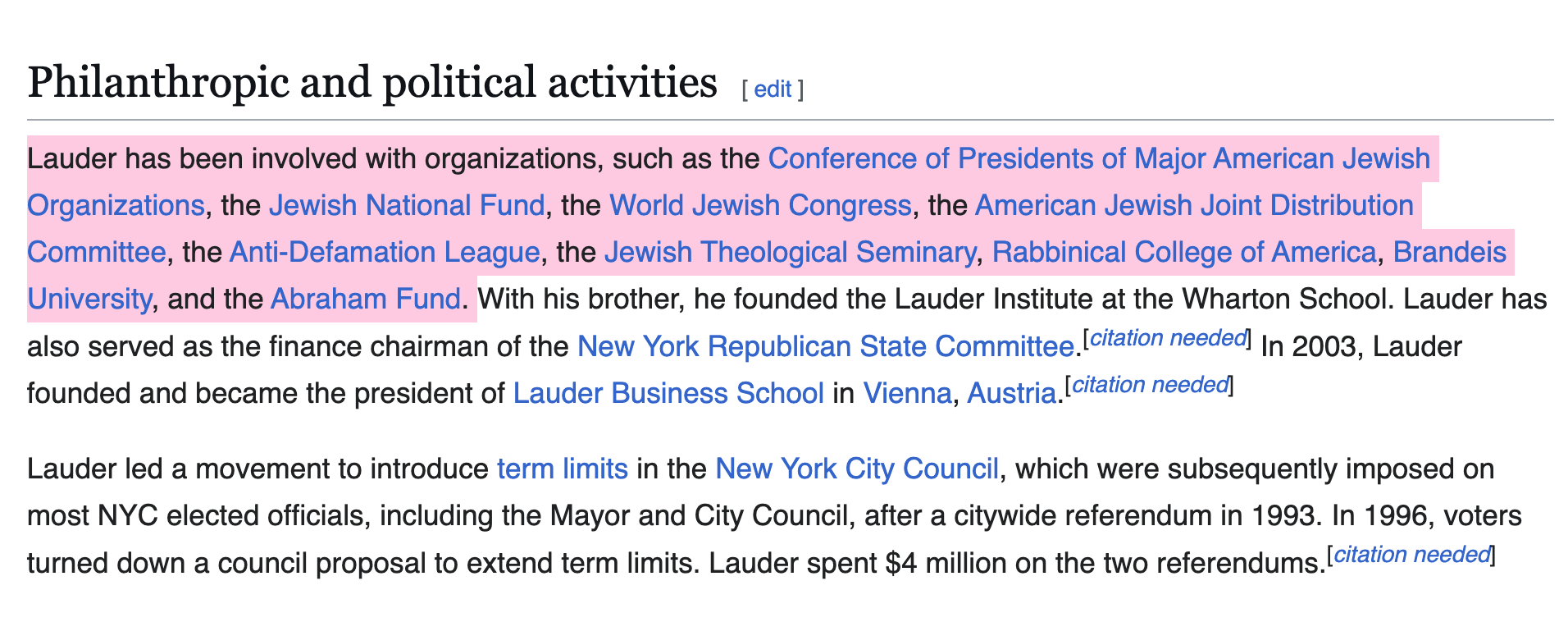The image size is (1568, 622).
Task: Open New York Republican State Committee link
Action: click(825, 346)
